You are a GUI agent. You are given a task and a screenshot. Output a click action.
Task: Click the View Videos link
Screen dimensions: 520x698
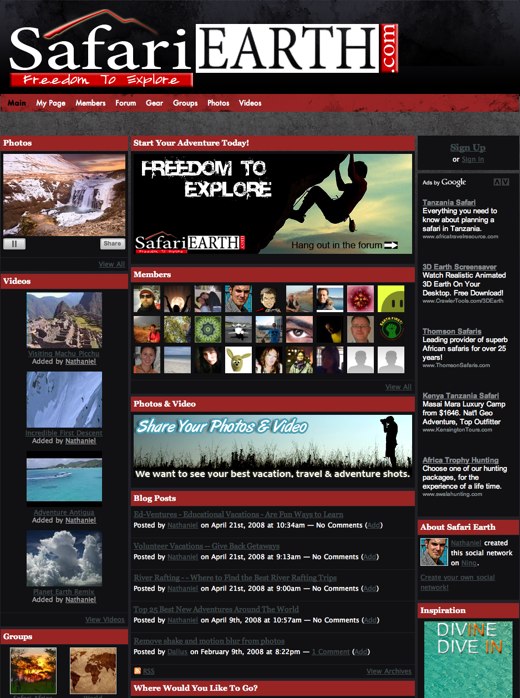pyautogui.click(x=105, y=620)
